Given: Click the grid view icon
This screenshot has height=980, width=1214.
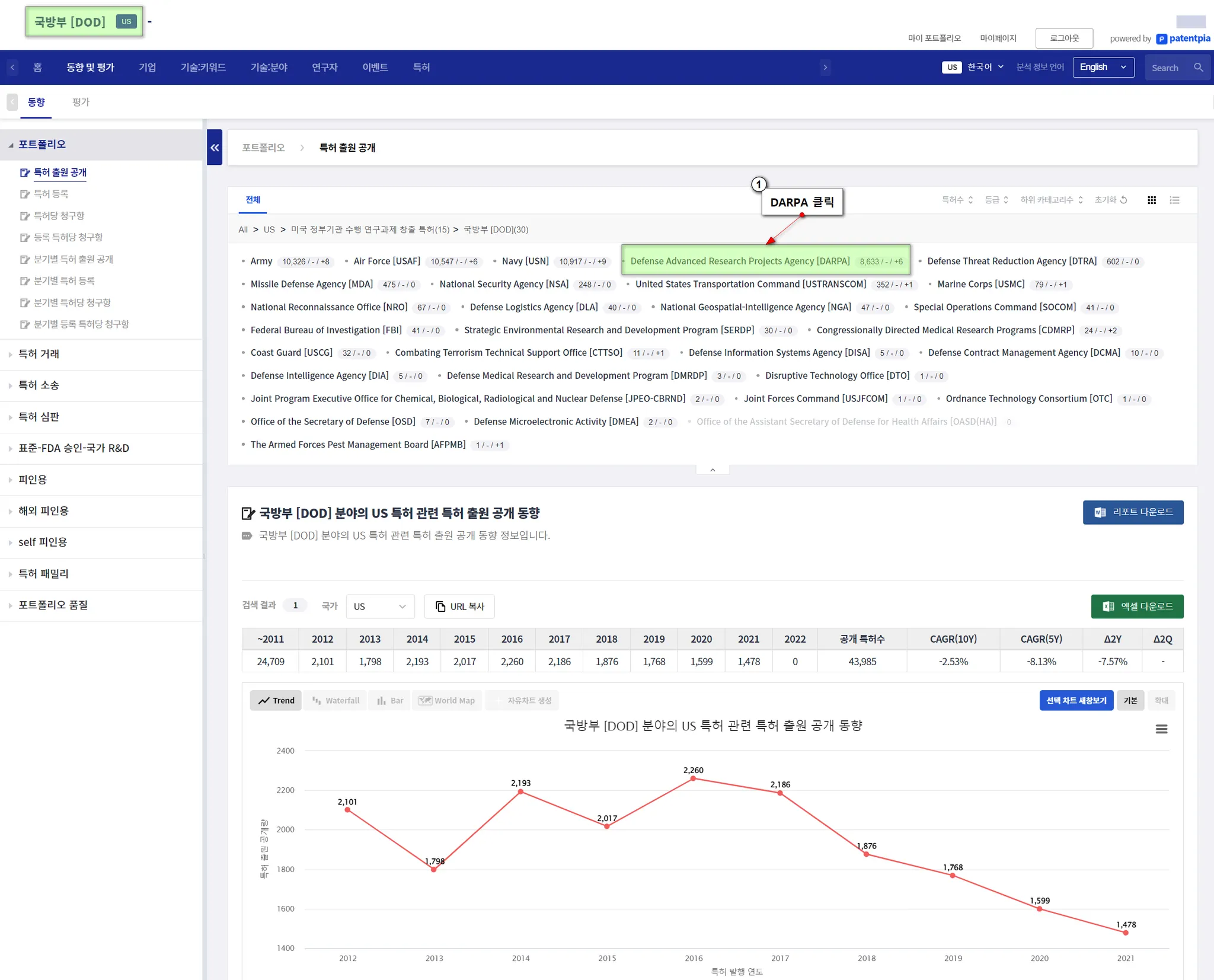Looking at the screenshot, I should 1151,200.
